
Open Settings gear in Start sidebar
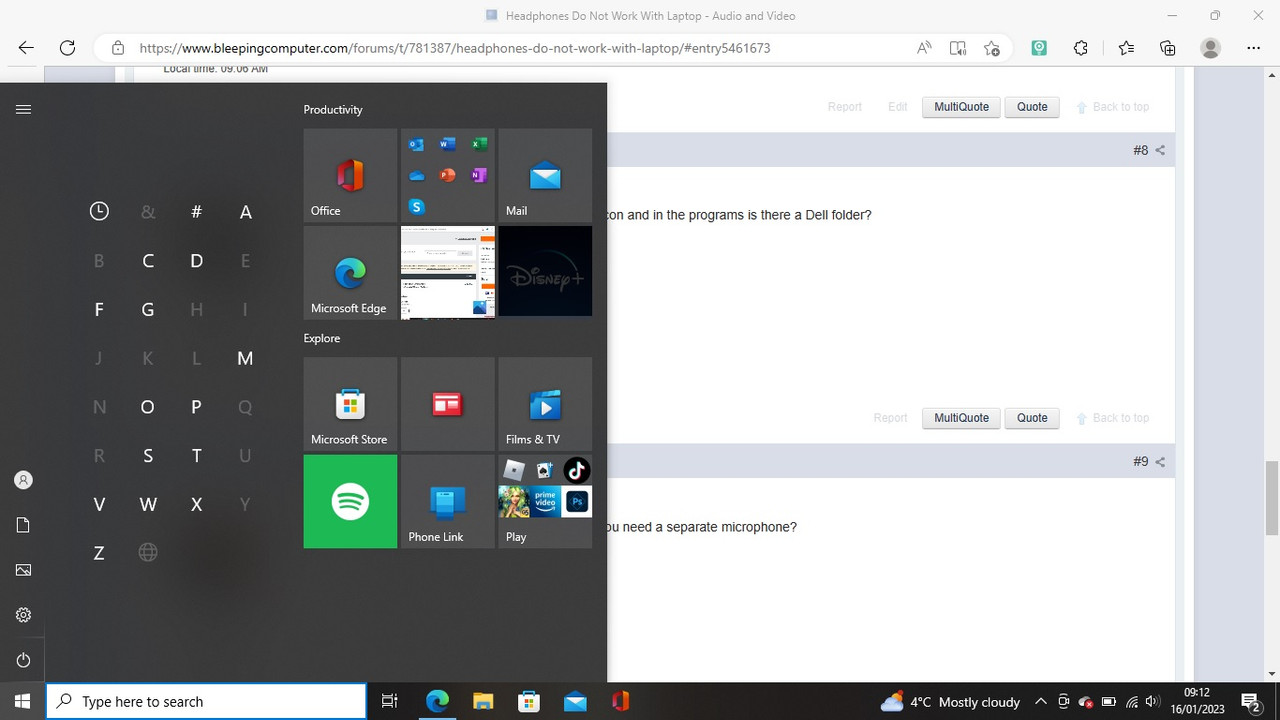[23, 615]
